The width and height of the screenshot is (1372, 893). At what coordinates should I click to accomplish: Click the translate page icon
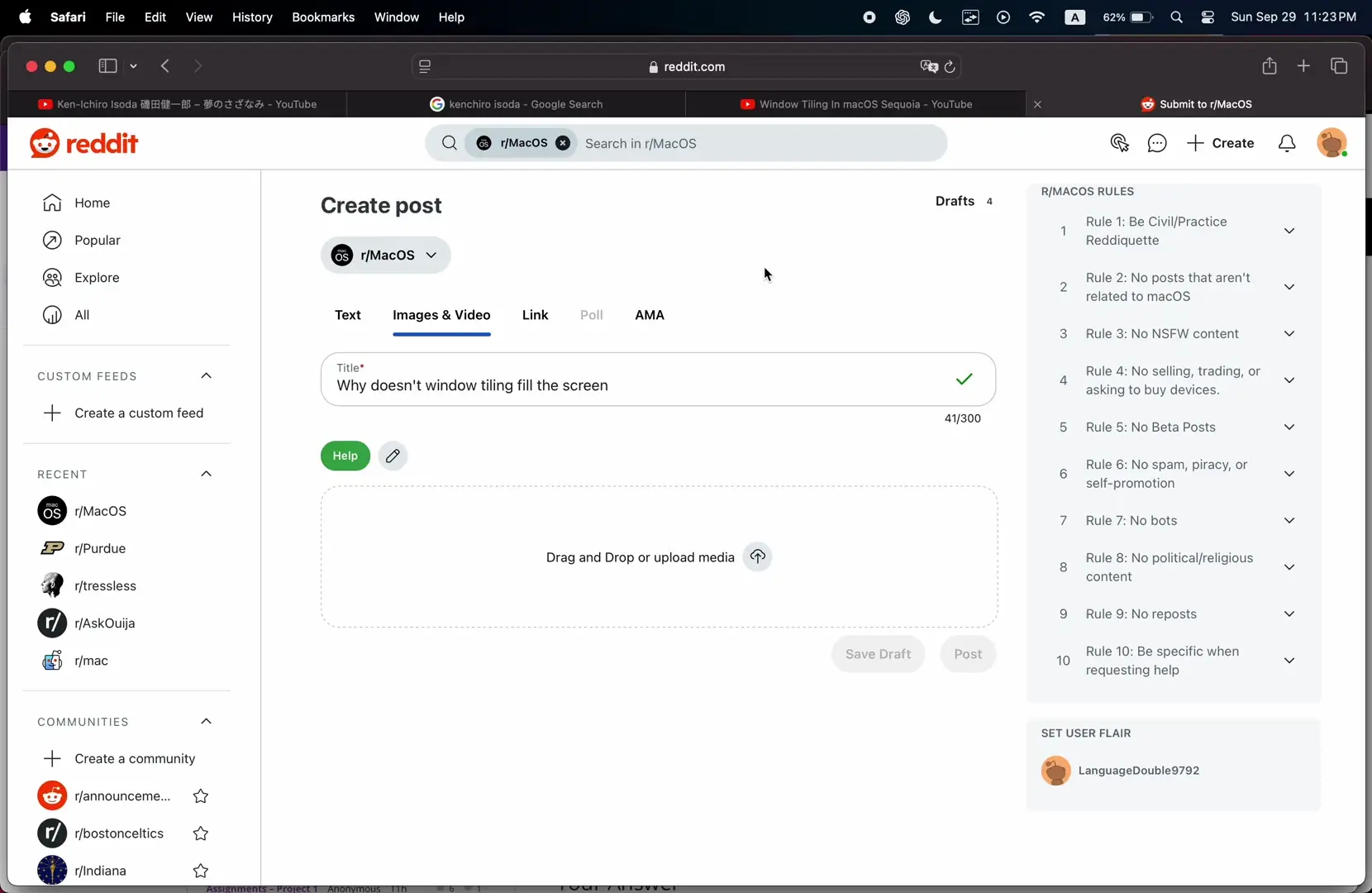tap(929, 67)
